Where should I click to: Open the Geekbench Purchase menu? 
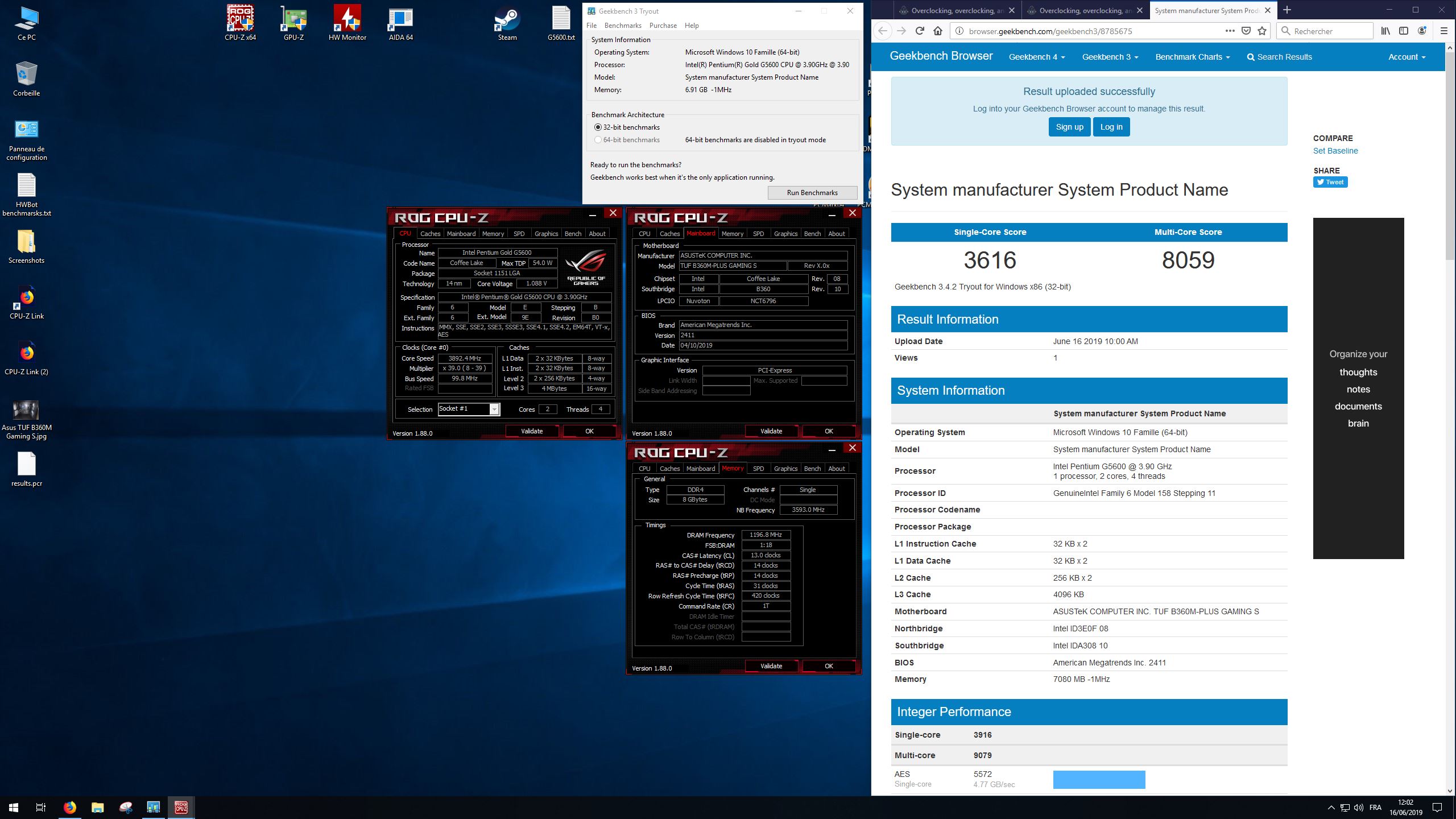pos(663,26)
